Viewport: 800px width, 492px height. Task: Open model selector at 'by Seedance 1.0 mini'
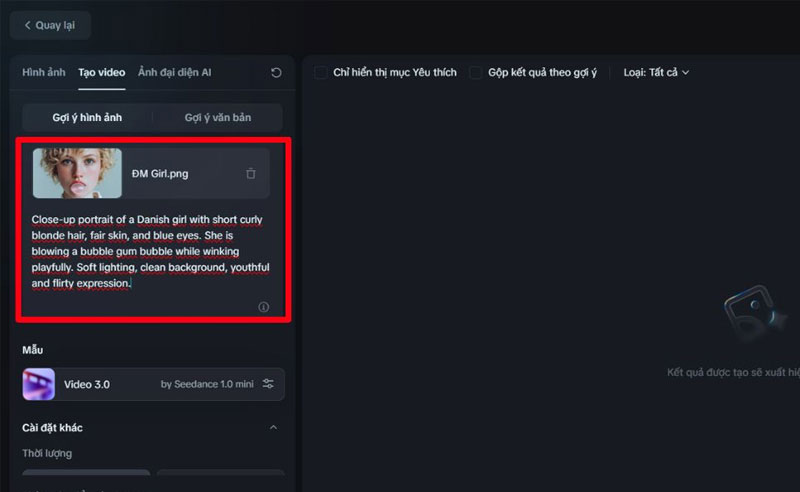207,384
